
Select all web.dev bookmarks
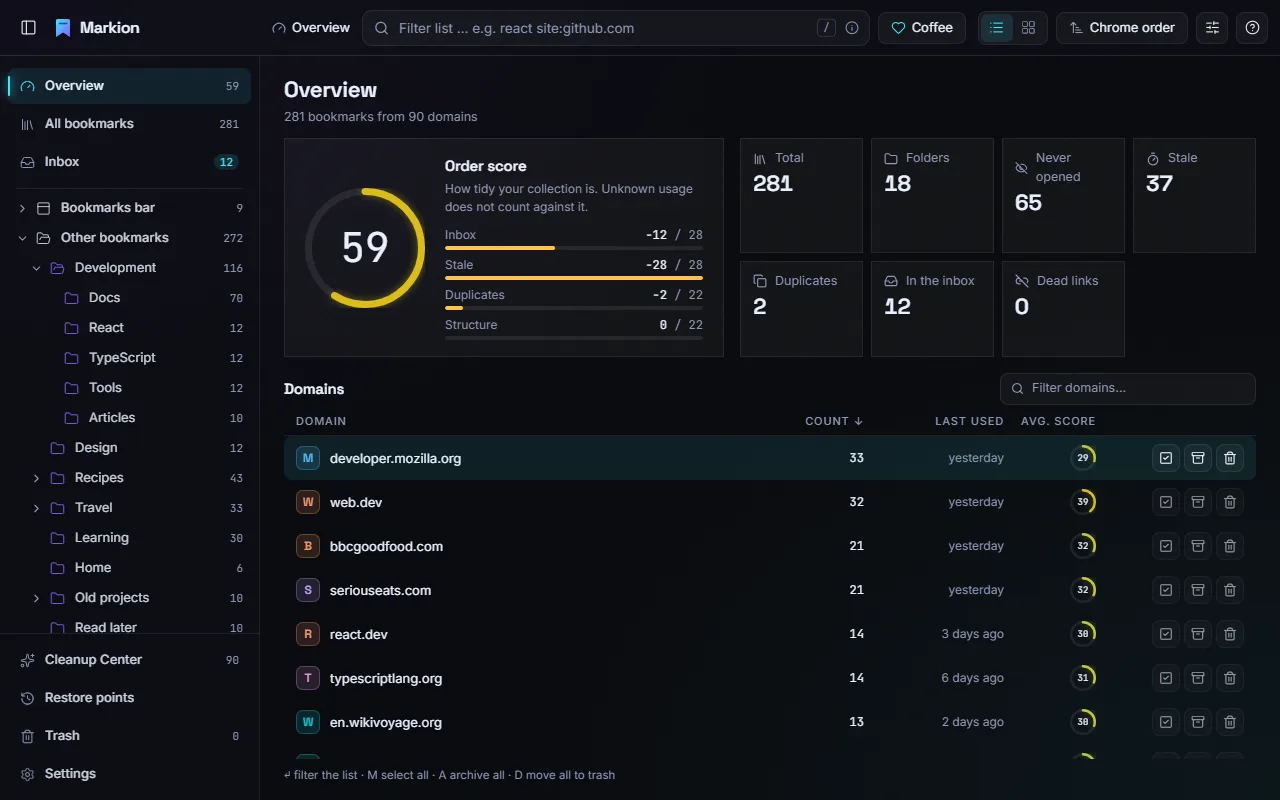(1166, 502)
